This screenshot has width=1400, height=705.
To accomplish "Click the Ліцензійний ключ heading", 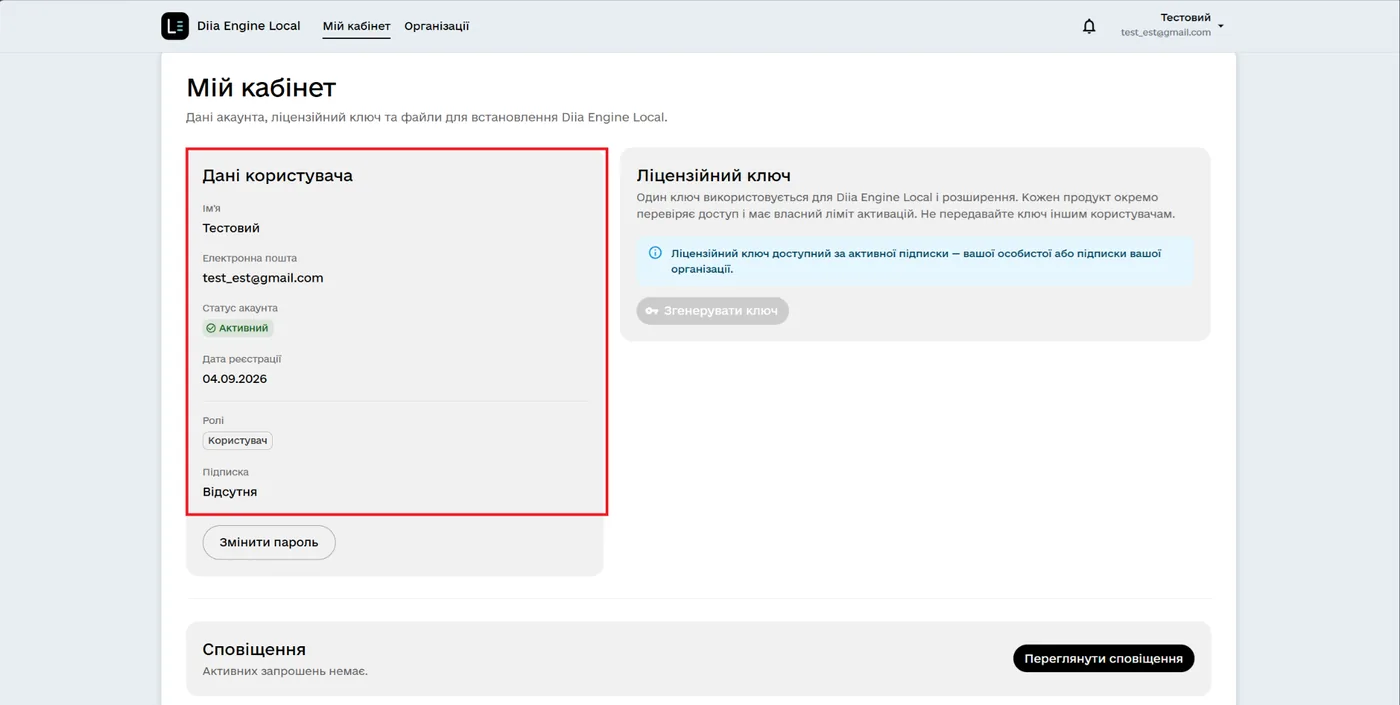I will 714,176.
